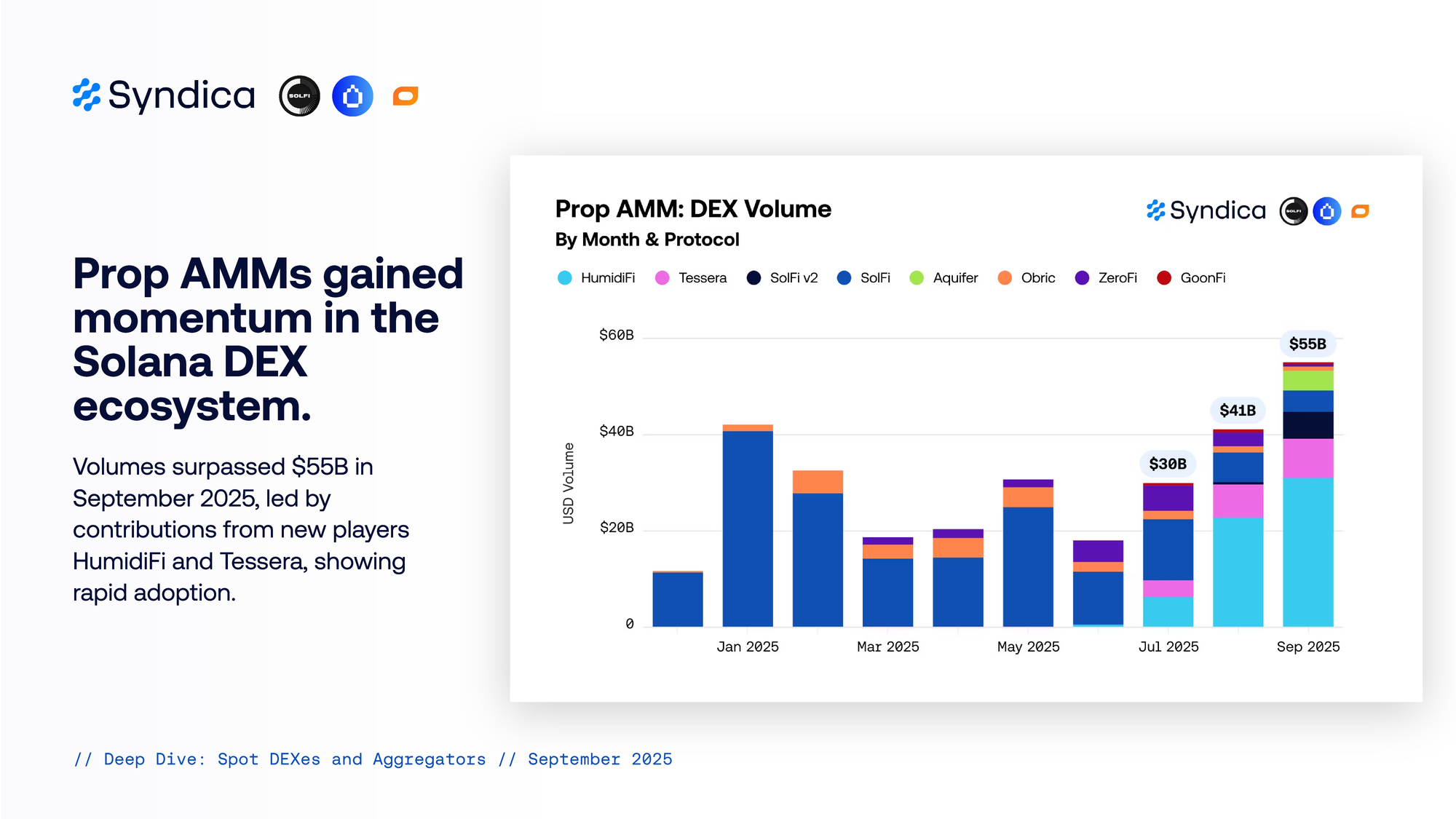Image resolution: width=1456 pixels, height=819 pixels.
Task: Click the small SolFi logo inside the chart card
Action: coord(1293,211)
